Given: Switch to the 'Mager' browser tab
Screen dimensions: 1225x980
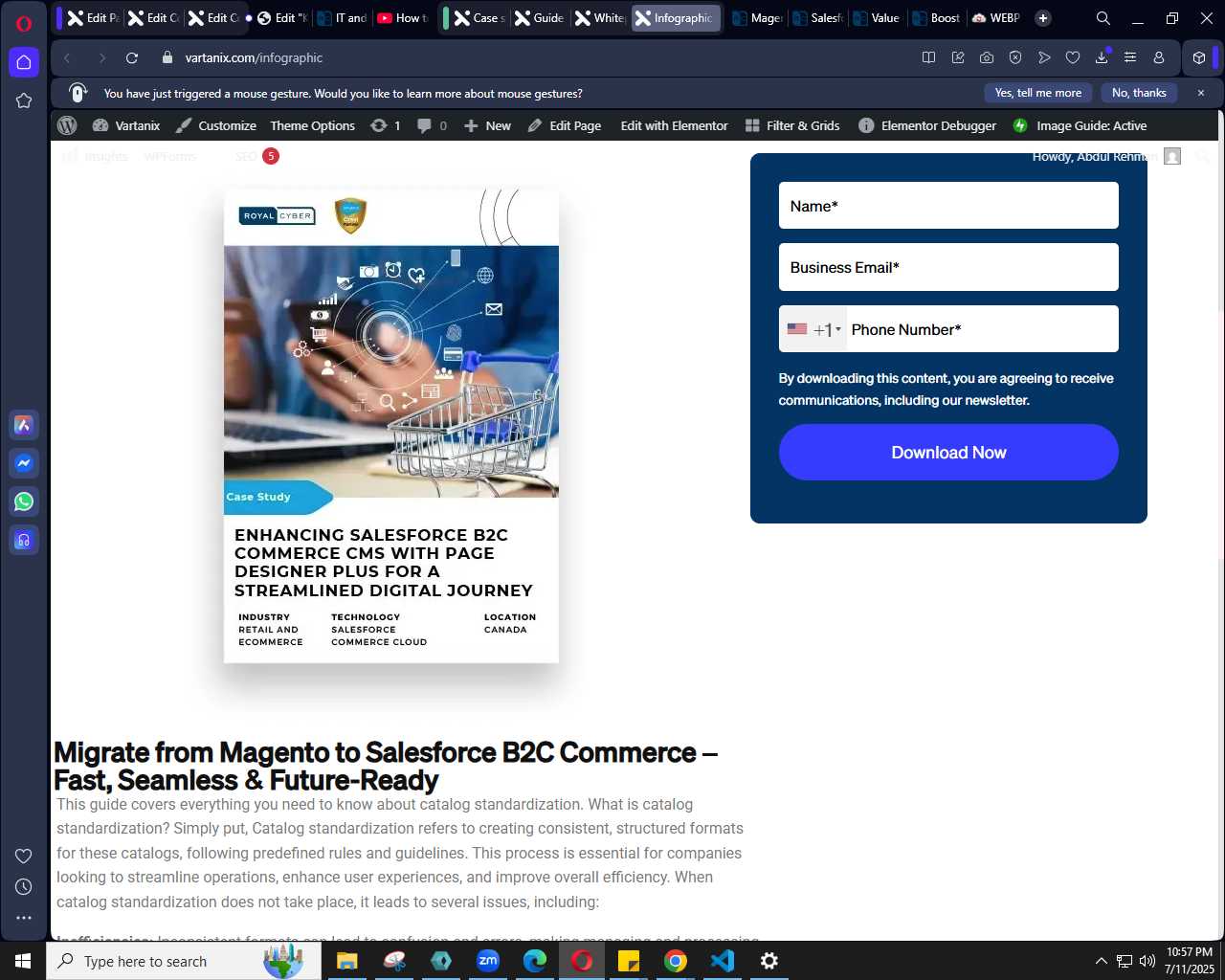Looking at the screenshot, I should 758,18.
